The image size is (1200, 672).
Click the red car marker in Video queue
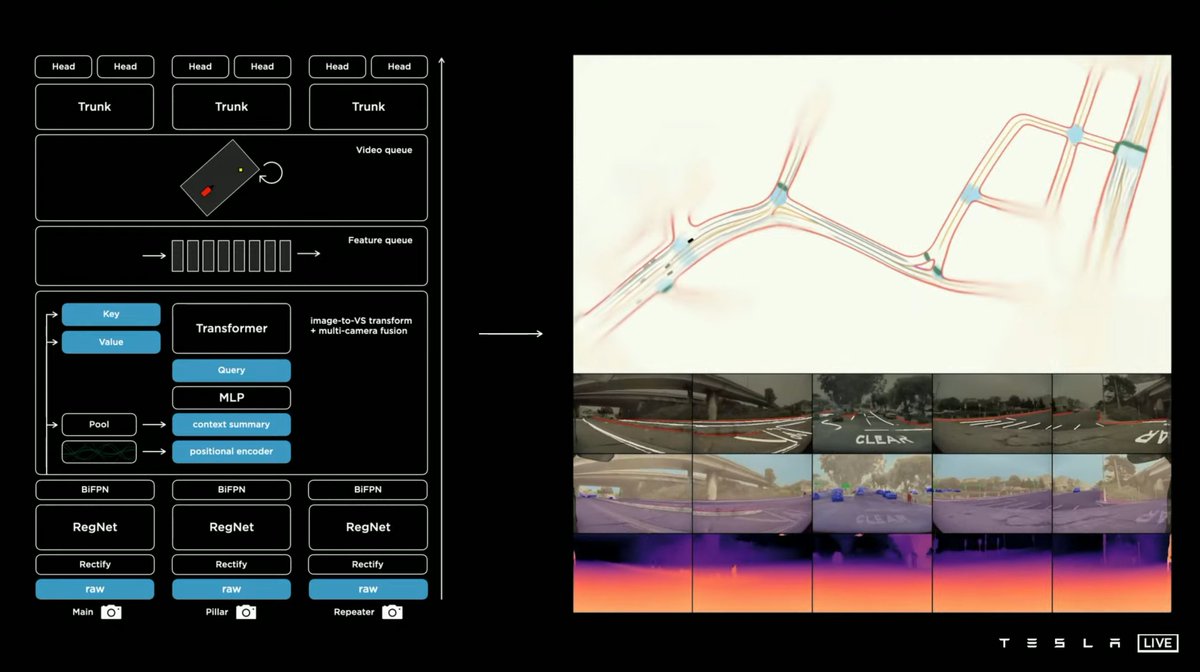(x=207, y=190)
